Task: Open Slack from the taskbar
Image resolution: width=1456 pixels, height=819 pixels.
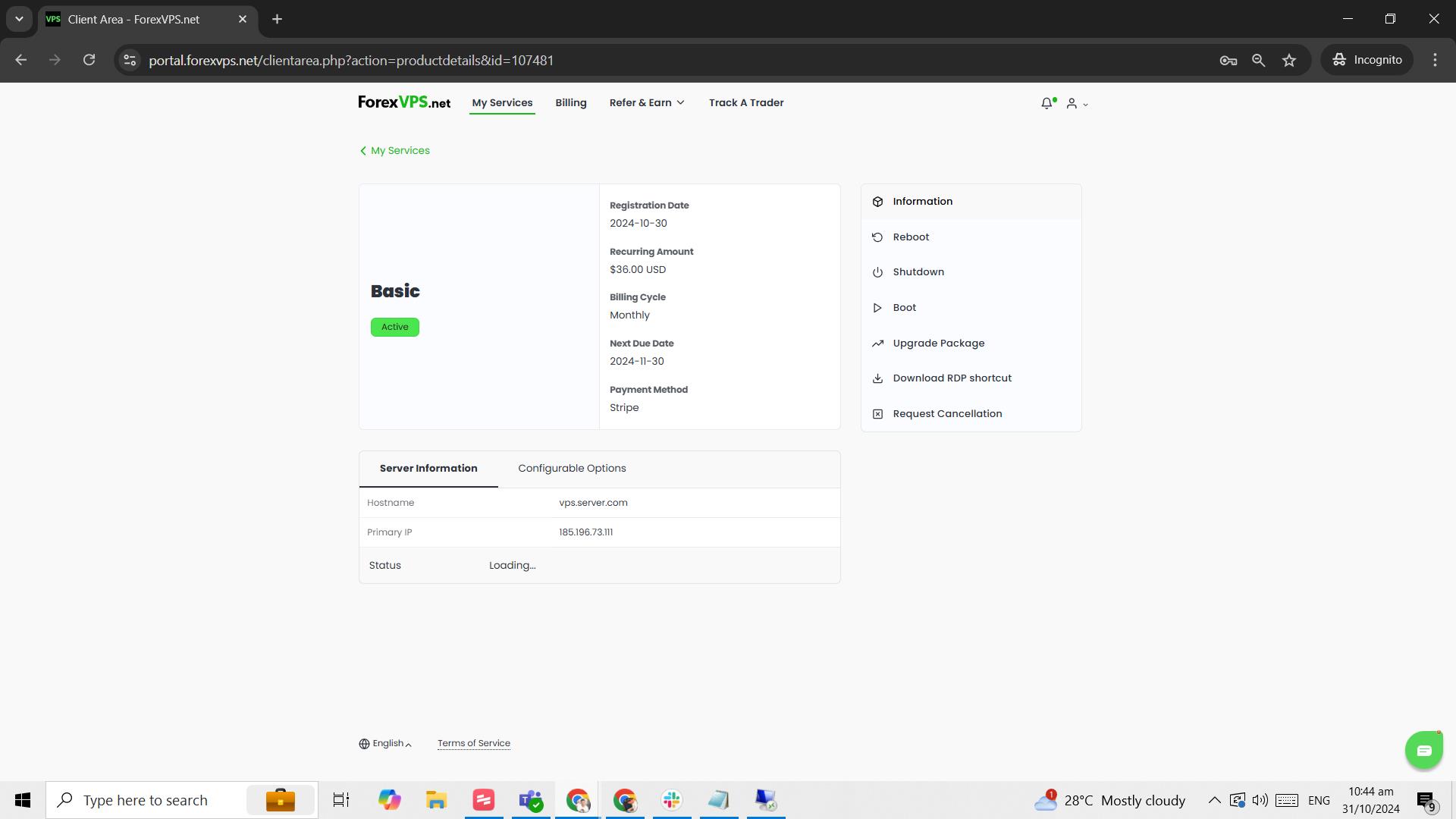Action: tap(672, 800)
